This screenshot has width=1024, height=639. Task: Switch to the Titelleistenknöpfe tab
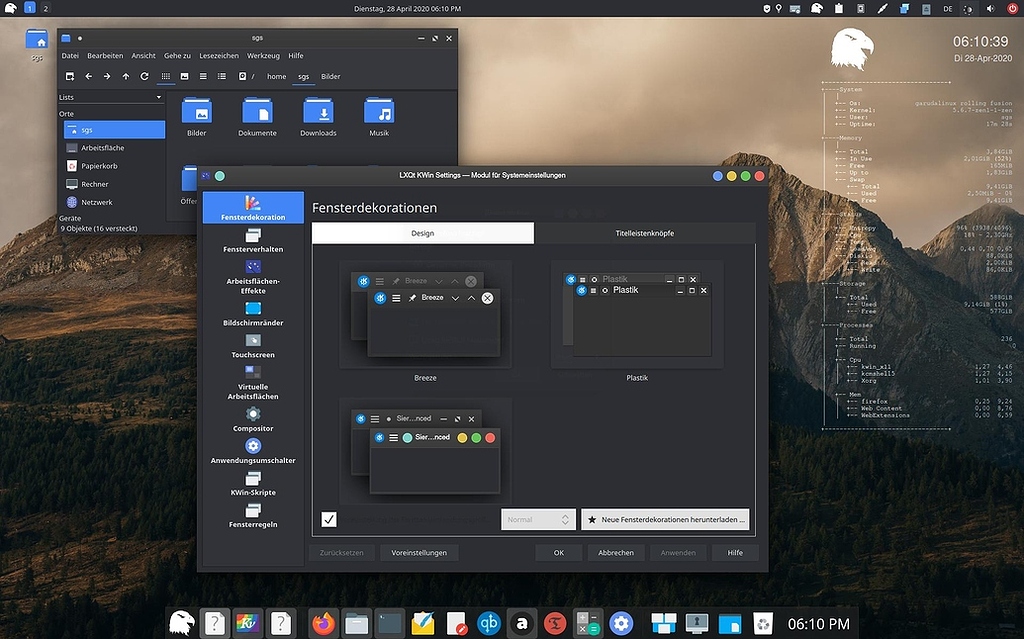(x=646, y=232)
